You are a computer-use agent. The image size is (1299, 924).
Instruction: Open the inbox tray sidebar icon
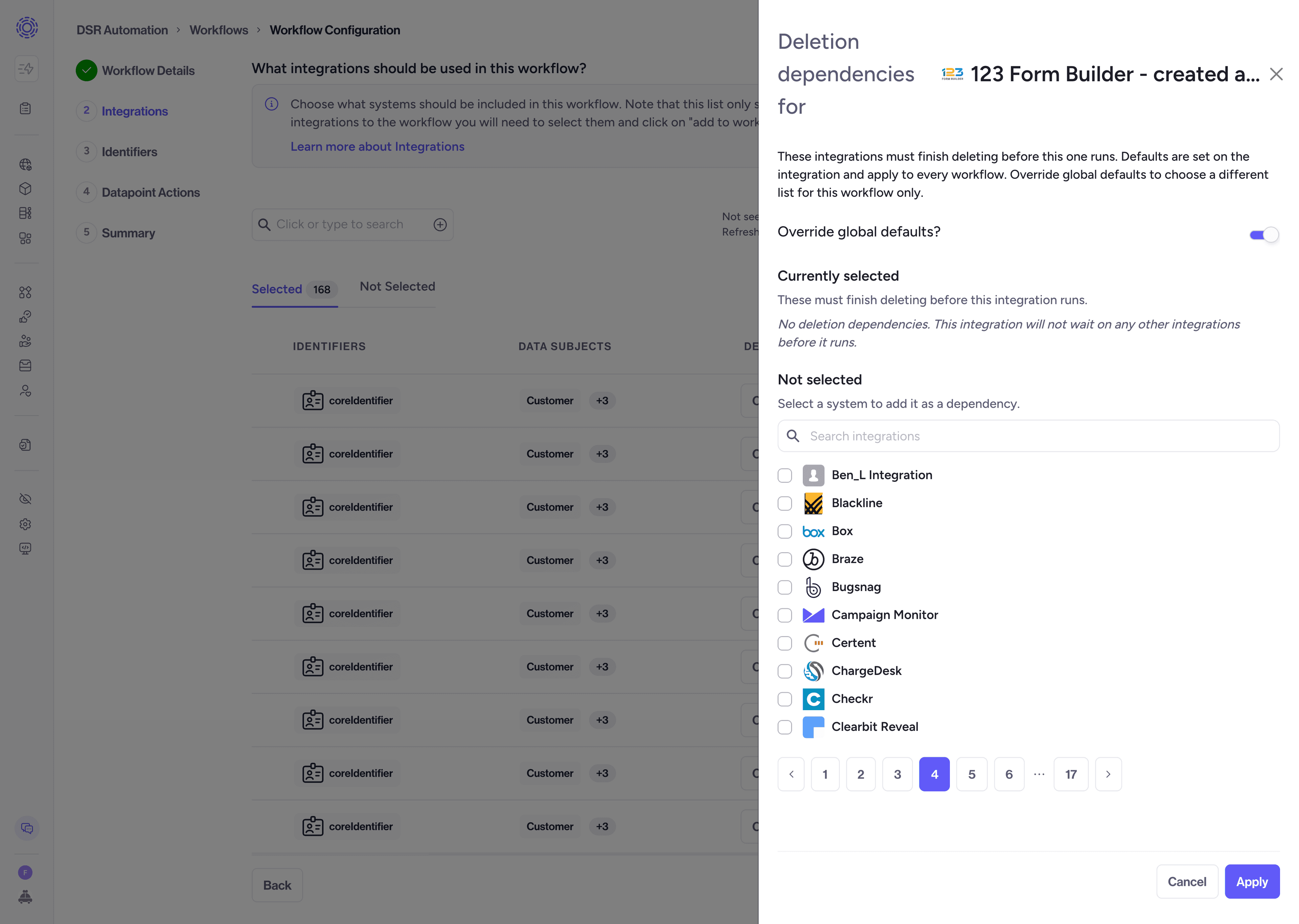(x=26, y=365)
